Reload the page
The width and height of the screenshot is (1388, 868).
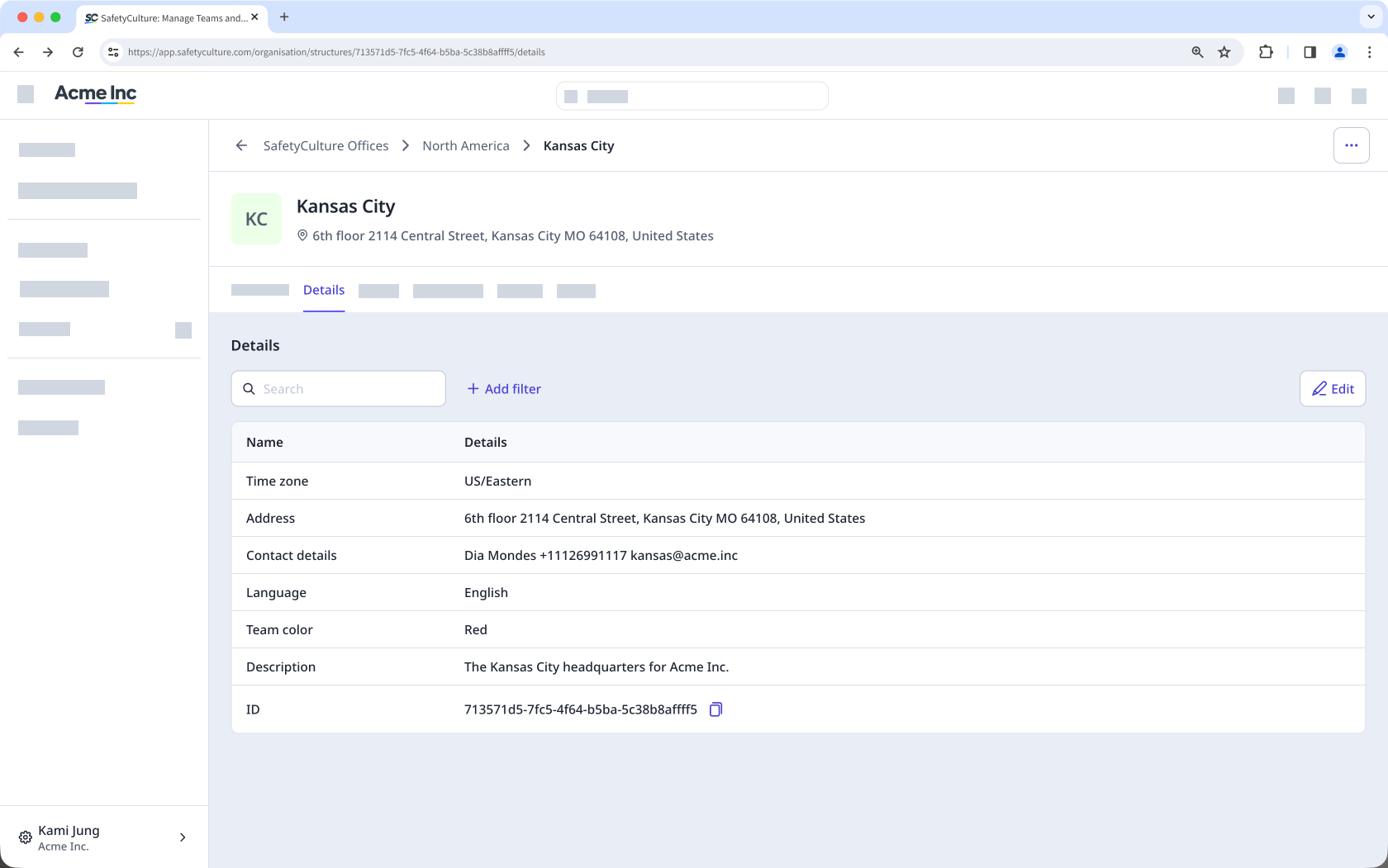(x=78, y=52)
